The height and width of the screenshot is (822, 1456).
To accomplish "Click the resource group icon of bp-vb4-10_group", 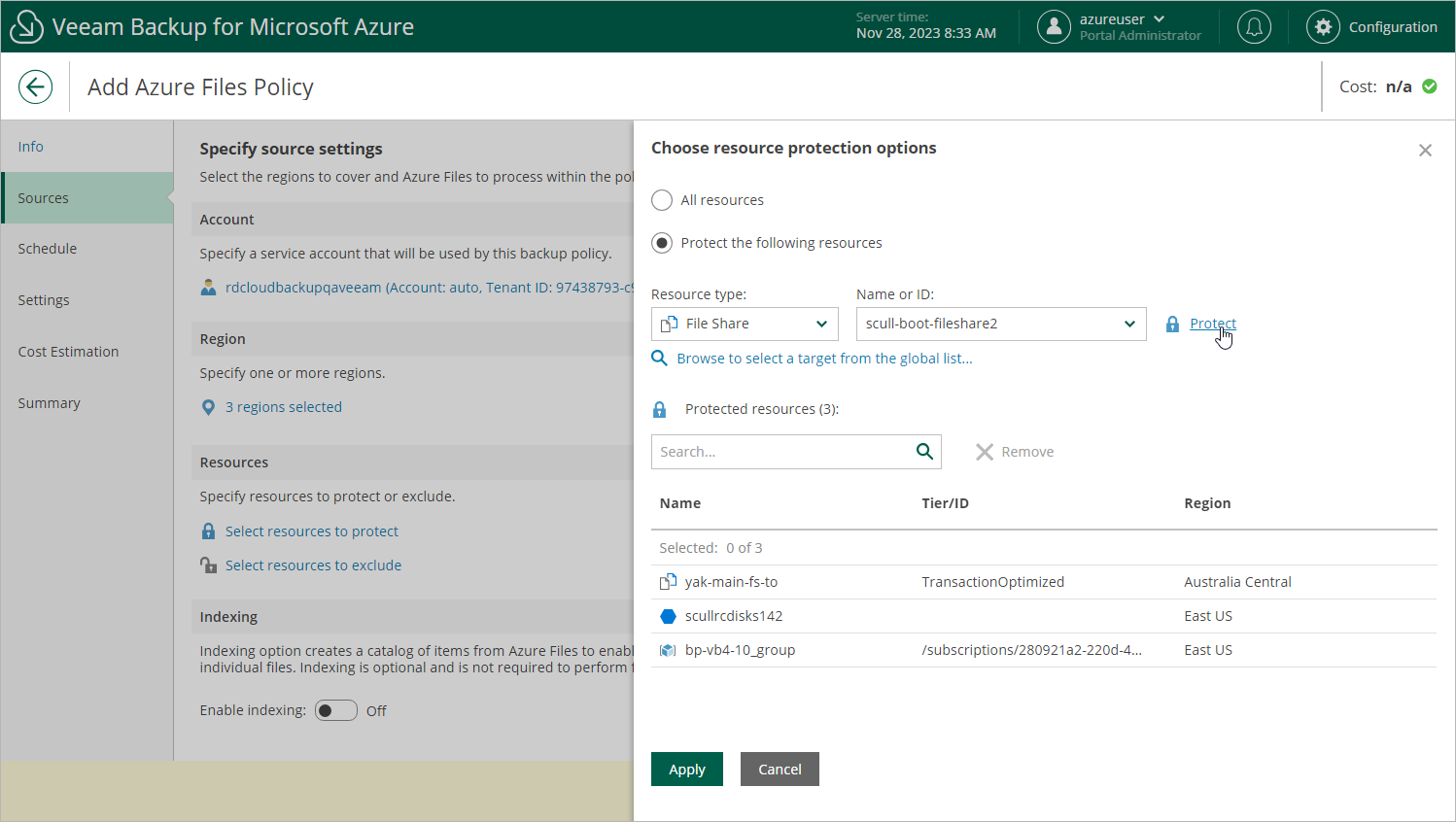I will tap(669, 650).
